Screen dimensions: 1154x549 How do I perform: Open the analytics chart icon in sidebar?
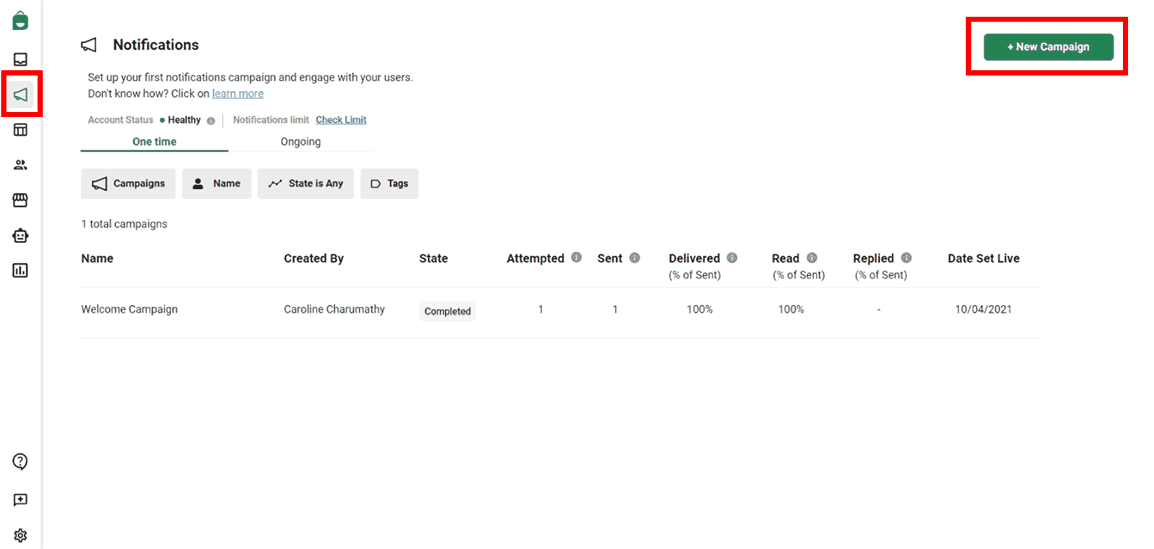(20, 270)
